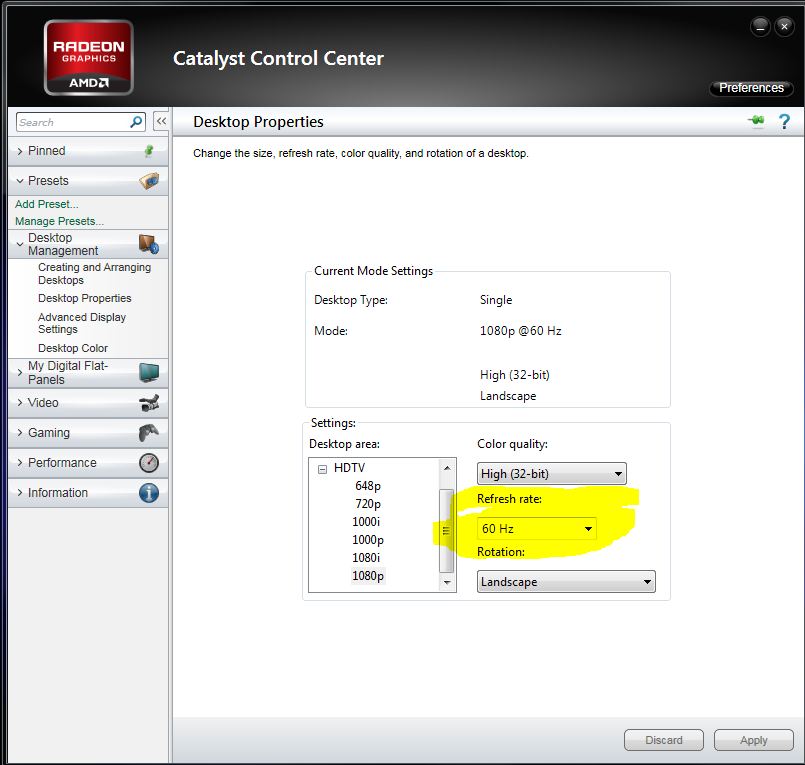Viewport: 805px width, 765px height.
Task: Click the Desktop Management category icon
Action: [149, 244]
